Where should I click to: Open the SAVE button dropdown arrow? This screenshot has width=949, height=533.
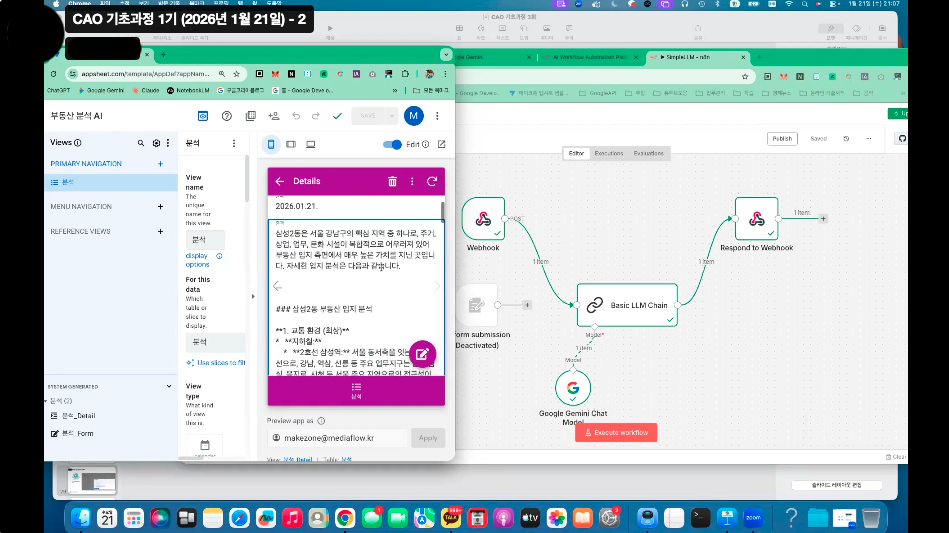pyautogui.click(x=392, y=116)
